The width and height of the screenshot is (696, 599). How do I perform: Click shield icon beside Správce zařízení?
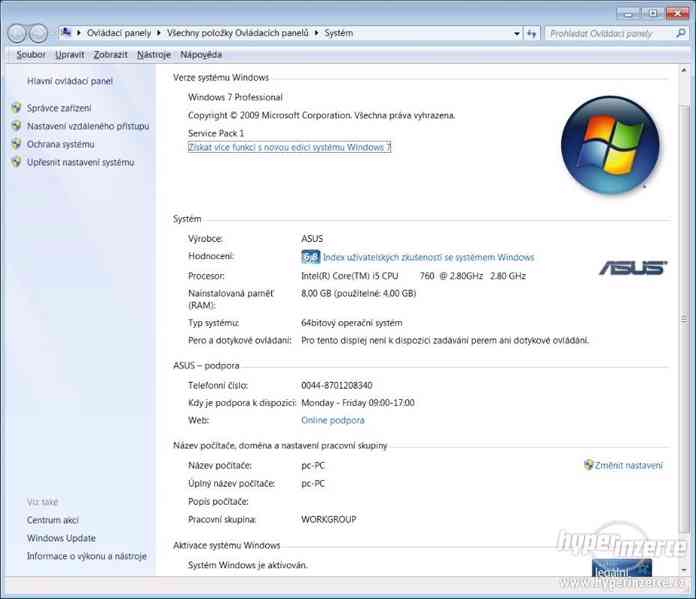[16, 107]
